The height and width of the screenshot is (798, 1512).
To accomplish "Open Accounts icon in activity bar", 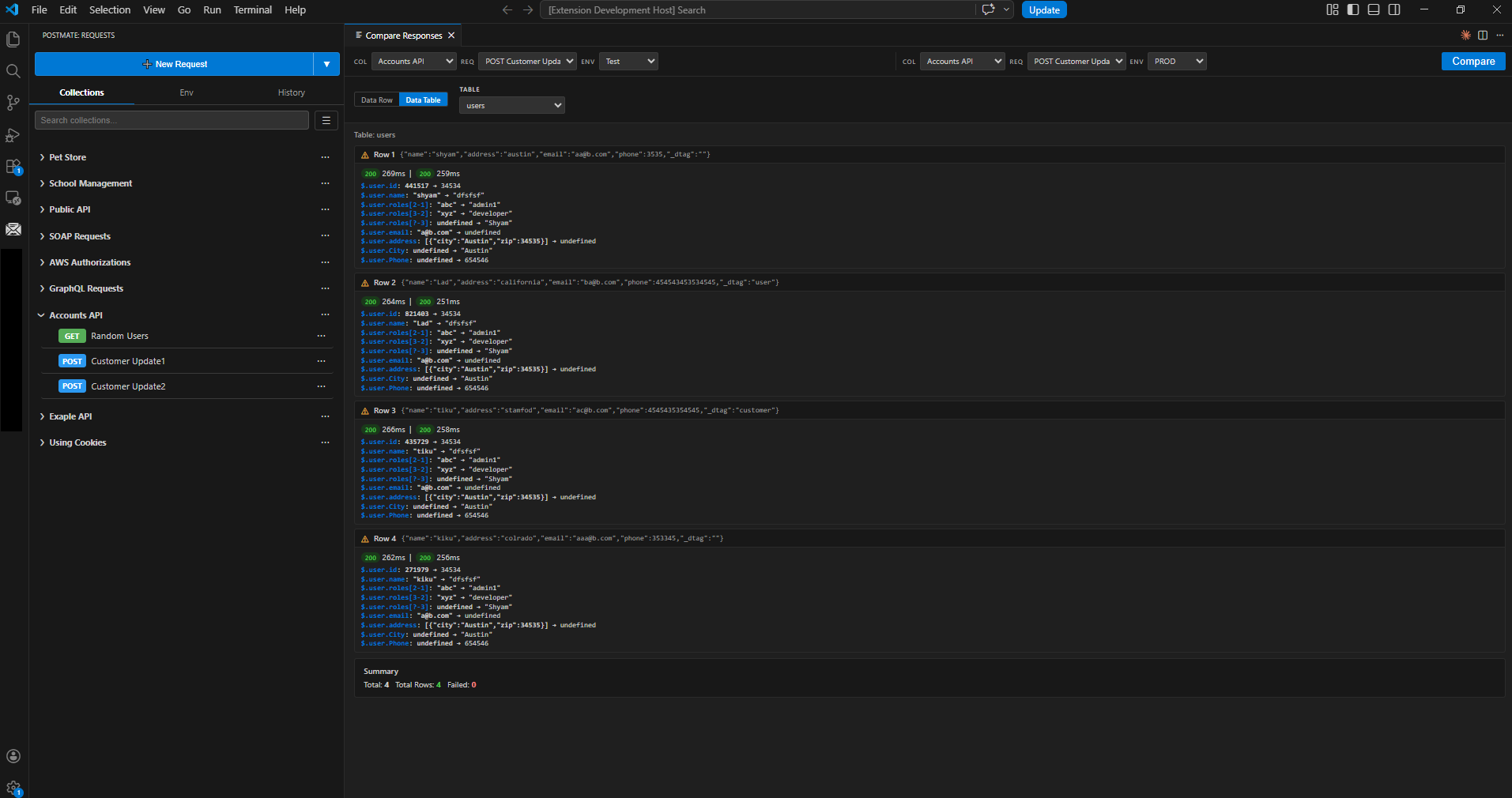I will point(13,756).
